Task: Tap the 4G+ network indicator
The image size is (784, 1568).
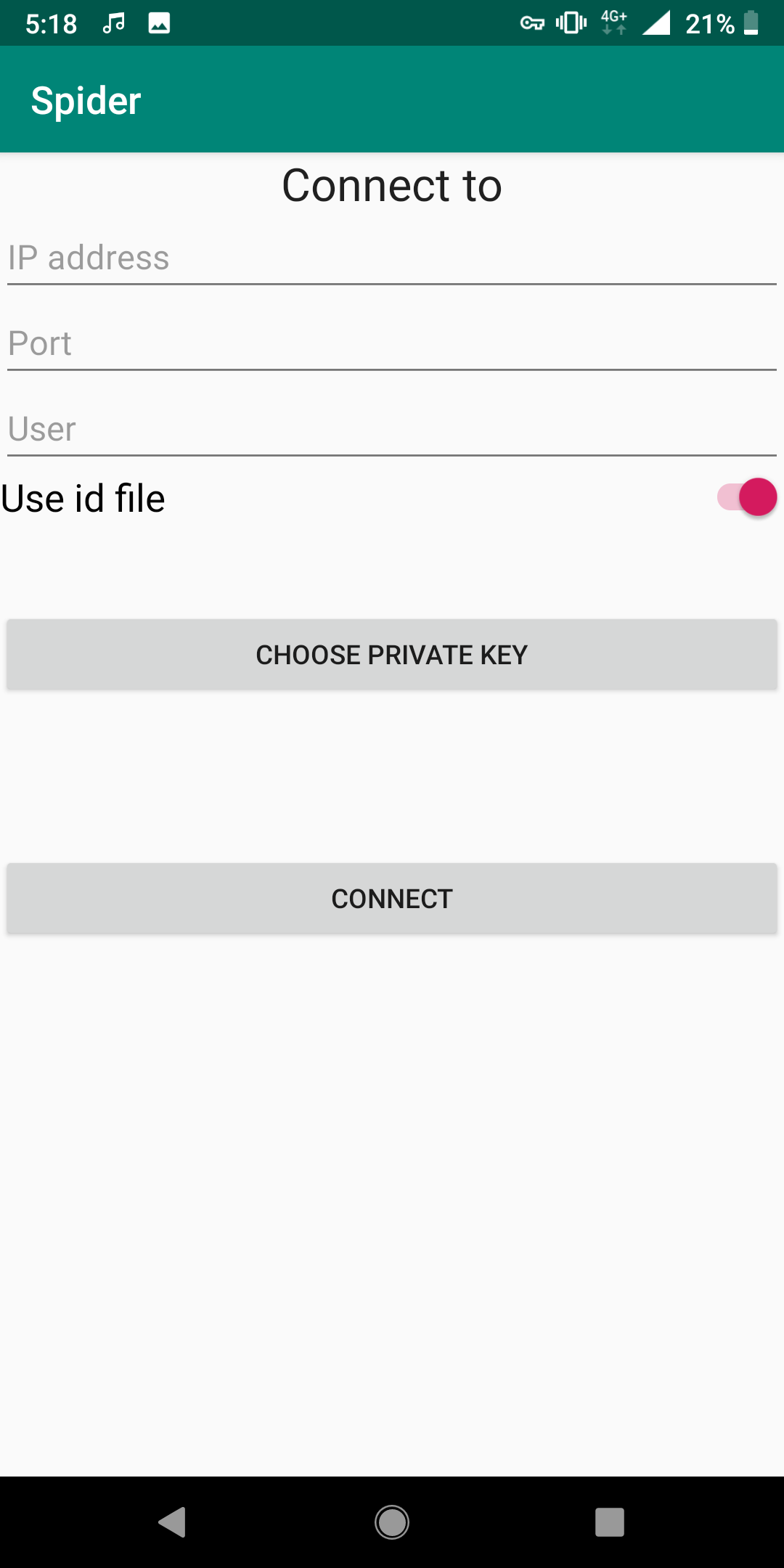Action: pyautogui.click(x=613, y=23)
